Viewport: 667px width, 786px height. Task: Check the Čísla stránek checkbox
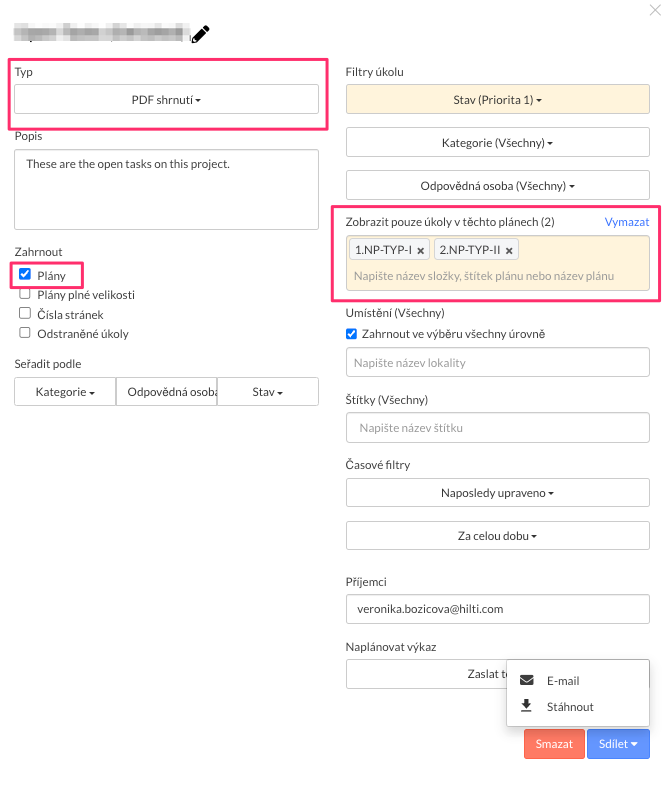pyautogui.click(x=25, y=314)
